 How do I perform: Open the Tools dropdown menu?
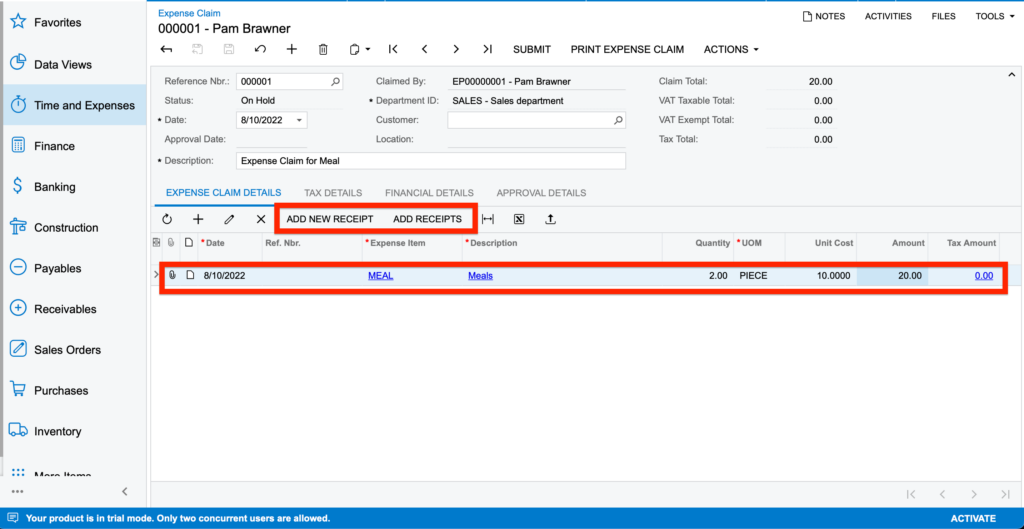[x=995, y=16]
